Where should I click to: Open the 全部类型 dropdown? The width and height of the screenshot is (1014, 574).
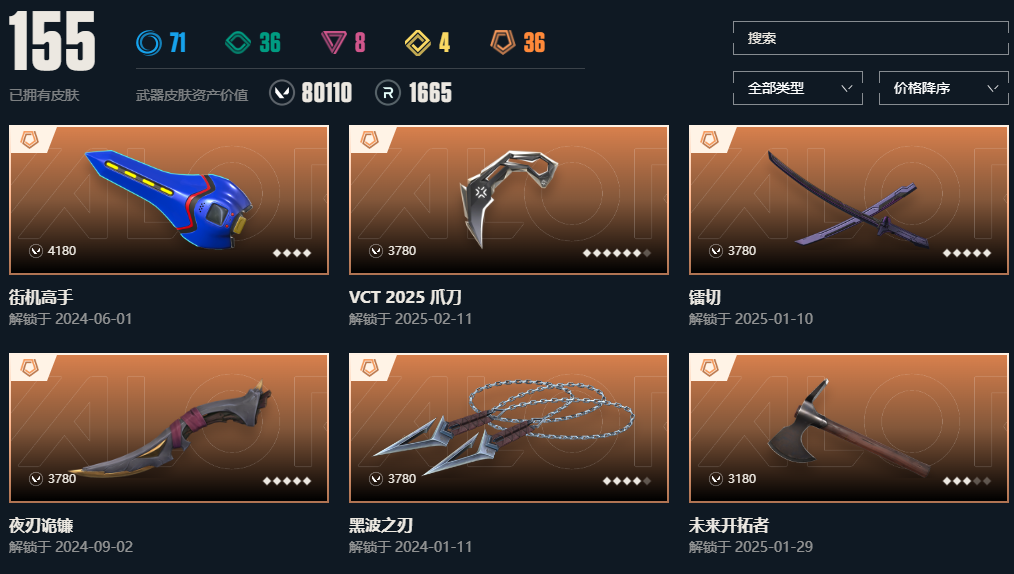[797, 88]
